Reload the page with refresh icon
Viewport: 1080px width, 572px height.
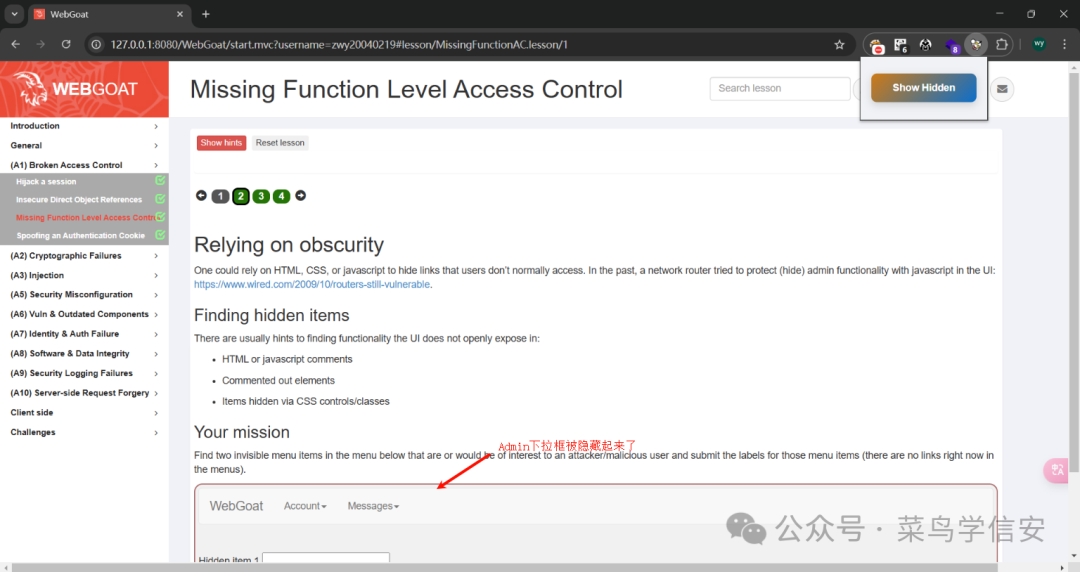66,44
